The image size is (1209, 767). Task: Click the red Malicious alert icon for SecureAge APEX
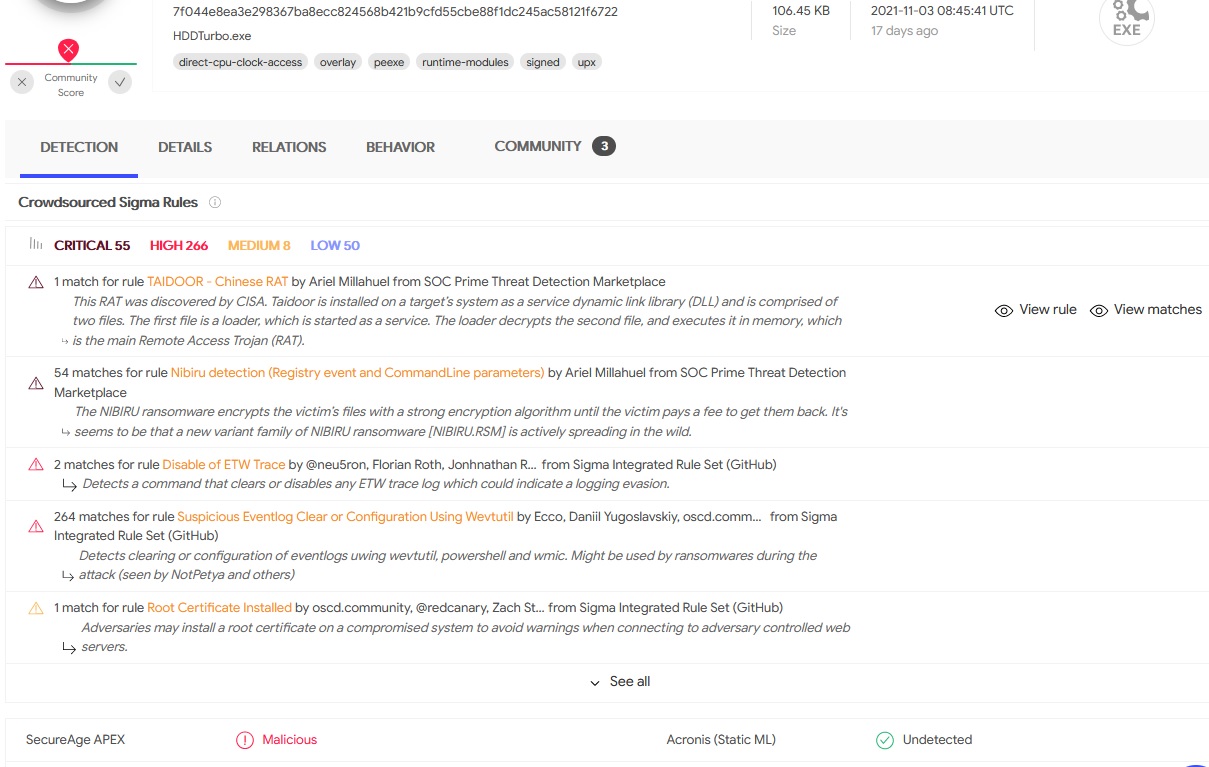click(x=244, y=740)
